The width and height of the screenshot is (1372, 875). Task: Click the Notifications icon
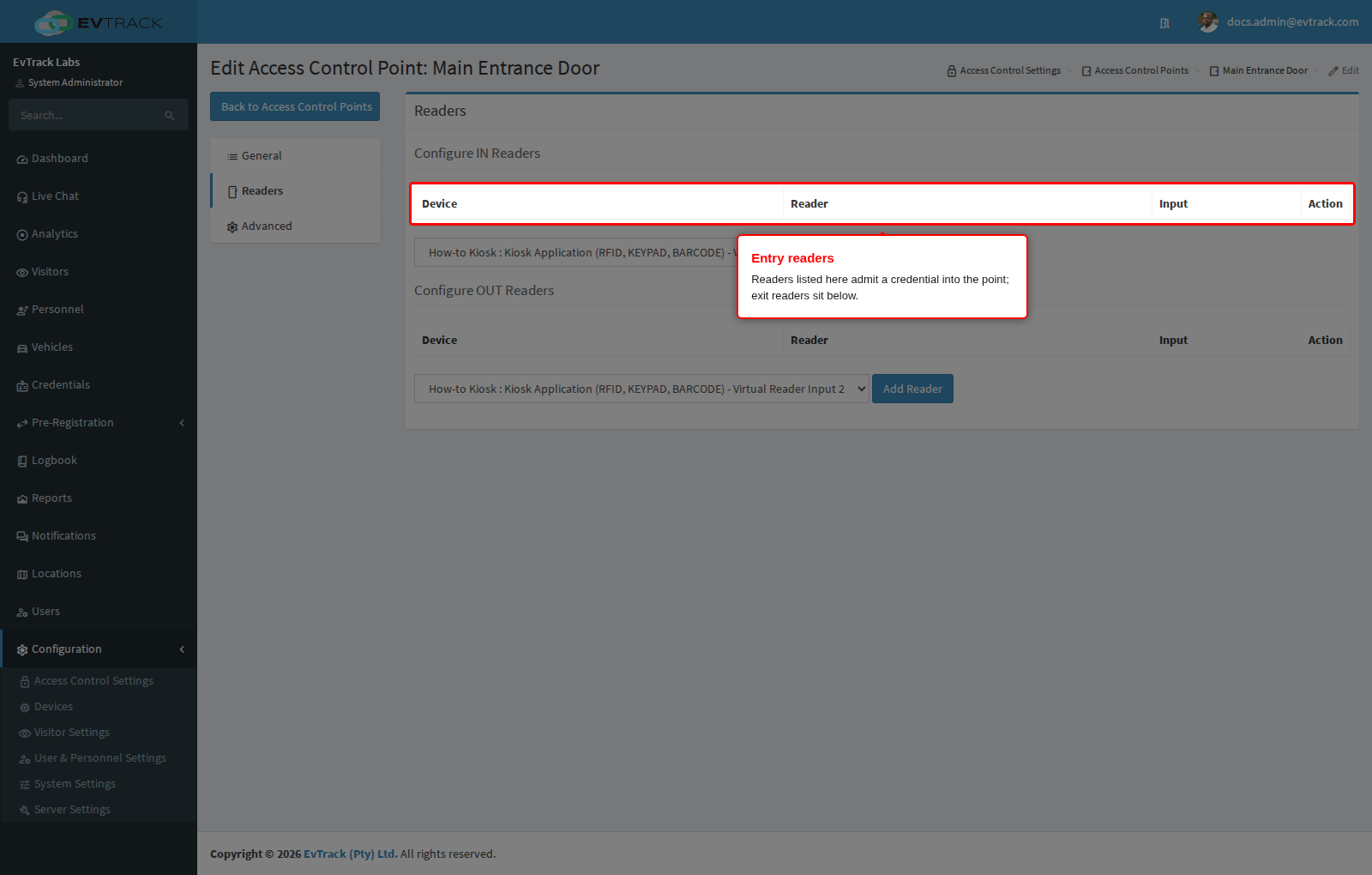[22, 537]
